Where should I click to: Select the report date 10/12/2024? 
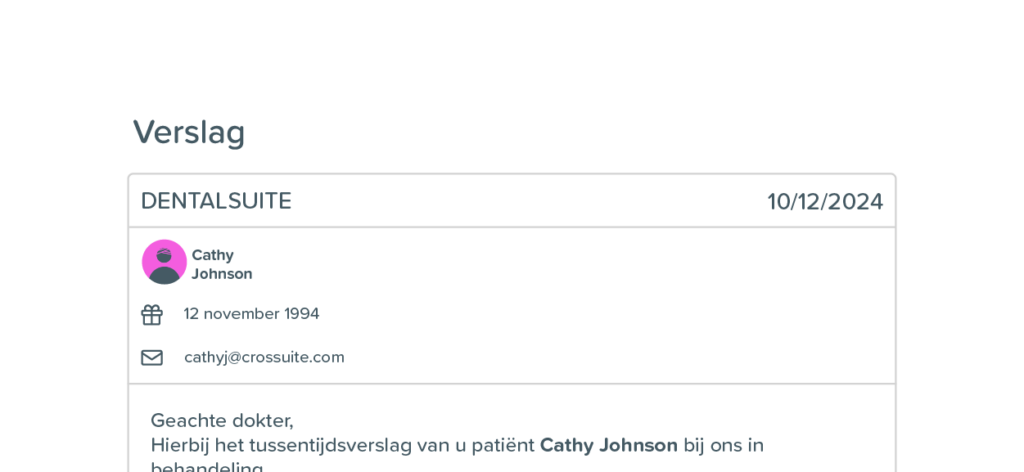(x=825, y=202)
